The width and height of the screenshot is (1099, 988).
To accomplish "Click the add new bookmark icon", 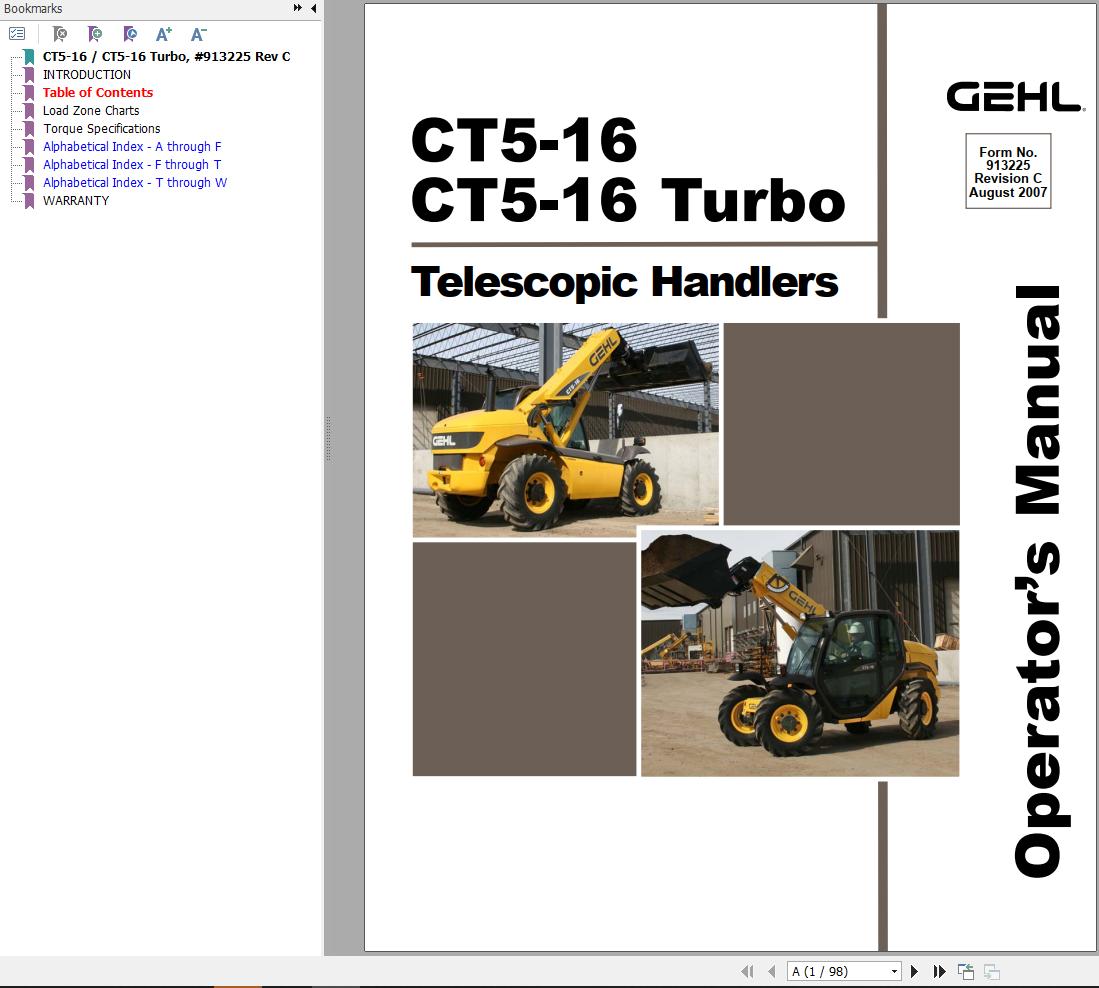I will 96,33.
